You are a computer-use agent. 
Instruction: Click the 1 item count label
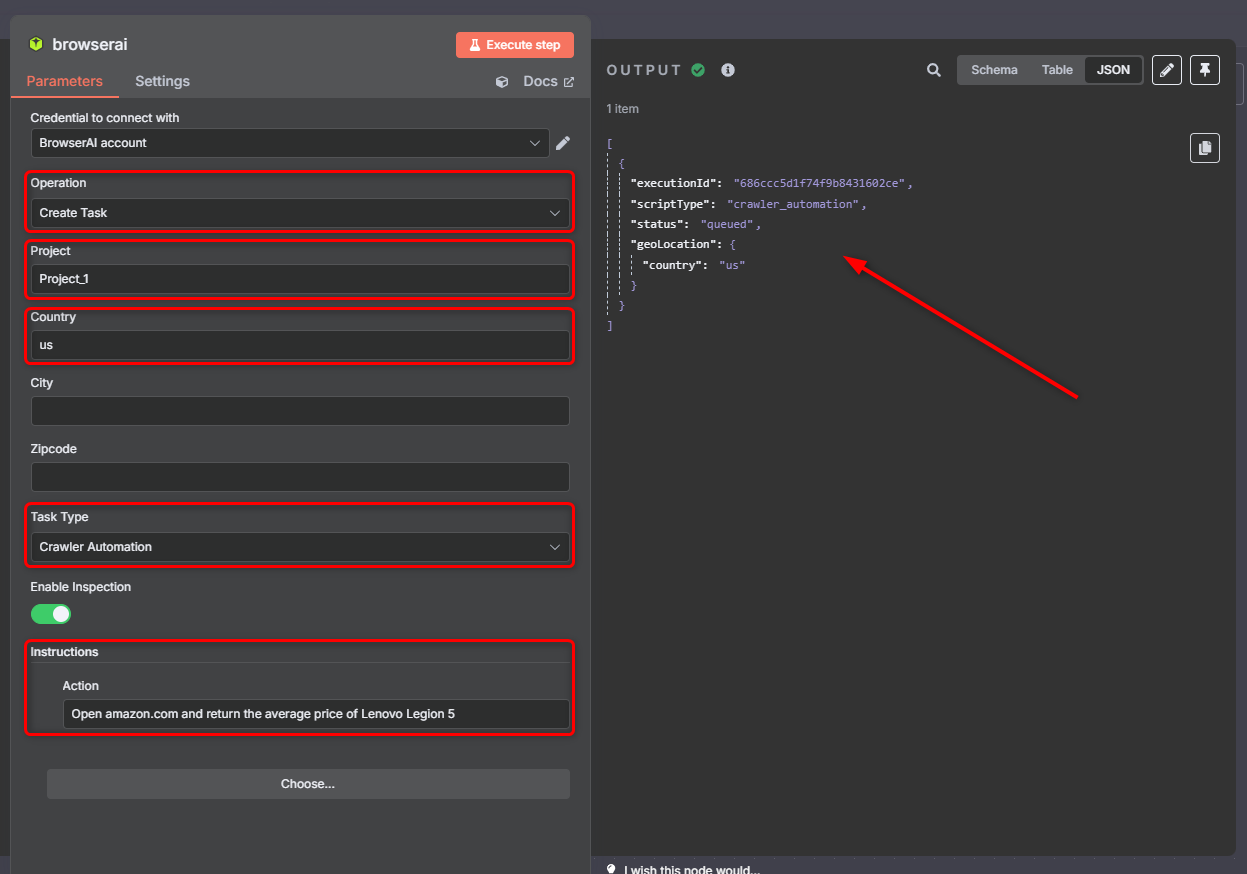tap(622, 109)
